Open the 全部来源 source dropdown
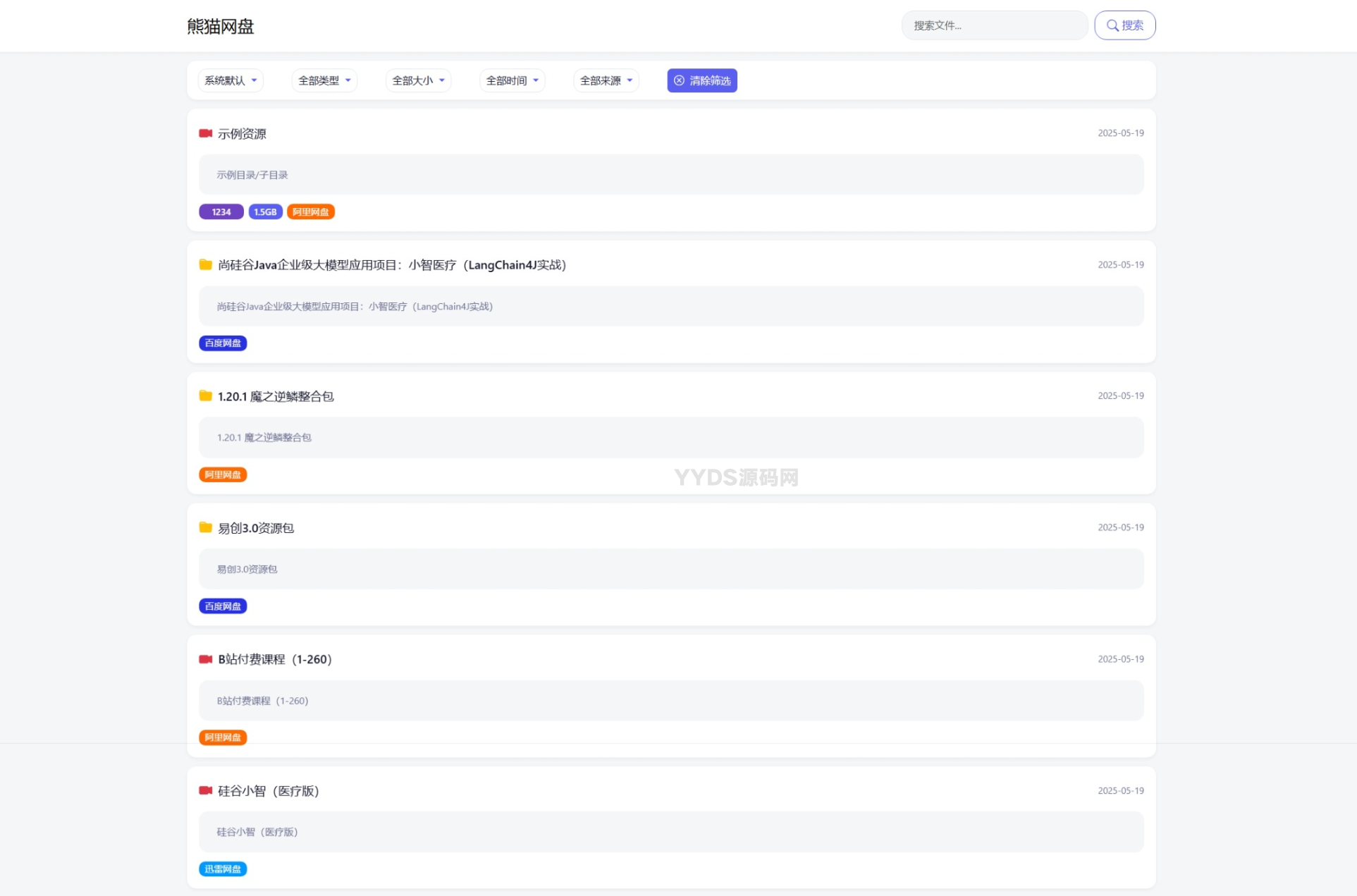Image resolution: width=1357 pixels, height=896 pixels. pyautogui.click(x=606, y=80)
